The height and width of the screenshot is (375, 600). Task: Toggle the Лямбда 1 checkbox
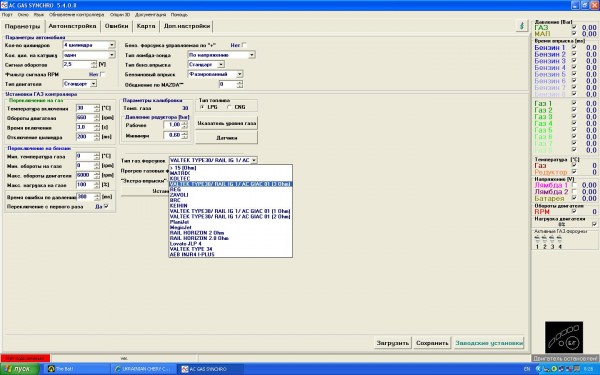point(574,185)
